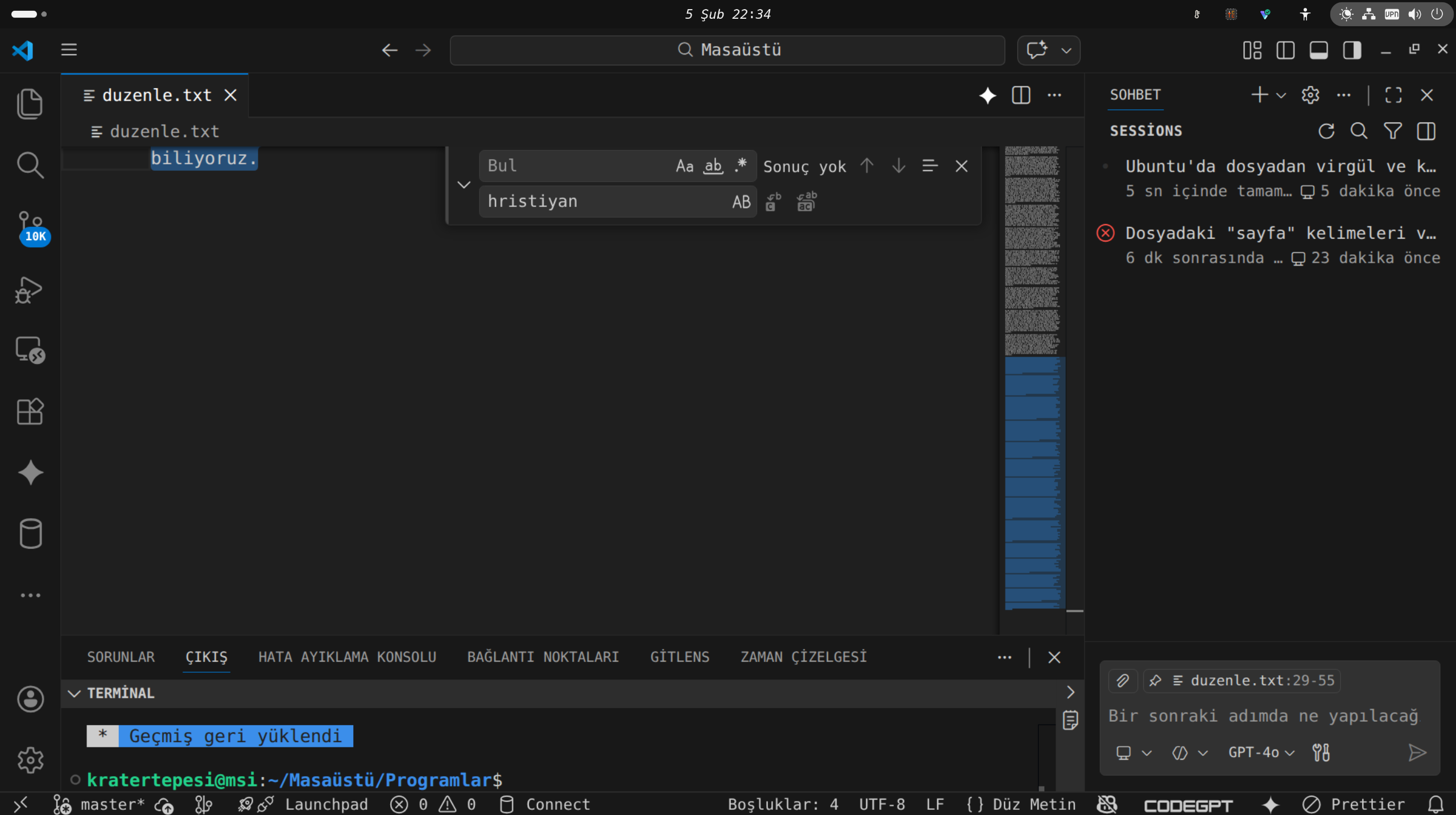Open the GPT-4o model picker
The height and width of the screenshot is (815, 1456).
[1261, 752]
